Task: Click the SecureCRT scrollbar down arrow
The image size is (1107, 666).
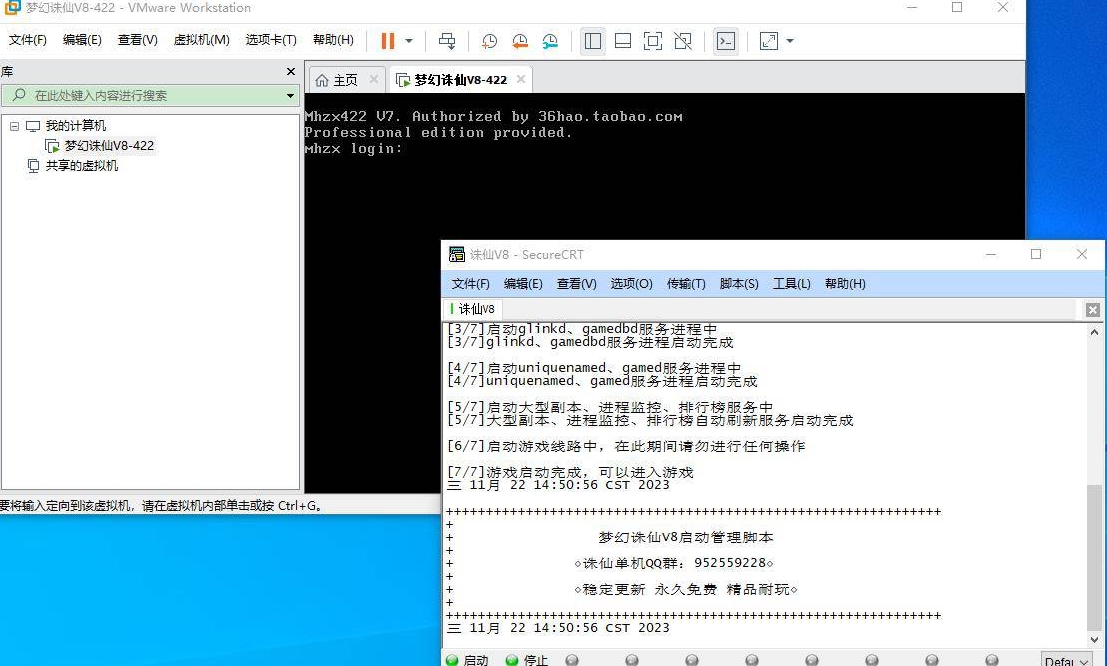Action: coord(1094,638)
